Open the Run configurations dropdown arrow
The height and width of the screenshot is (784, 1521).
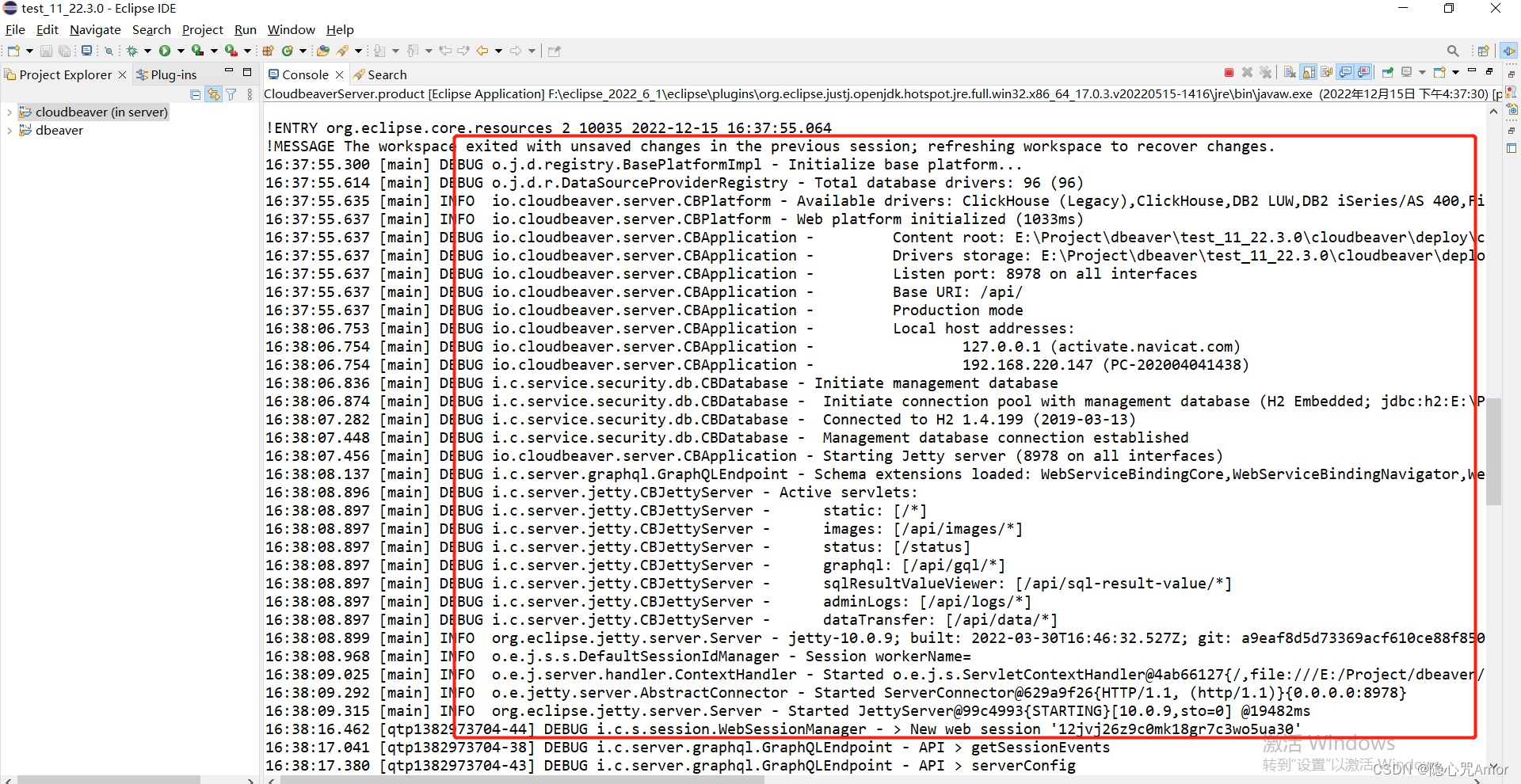tap(181, 51)
